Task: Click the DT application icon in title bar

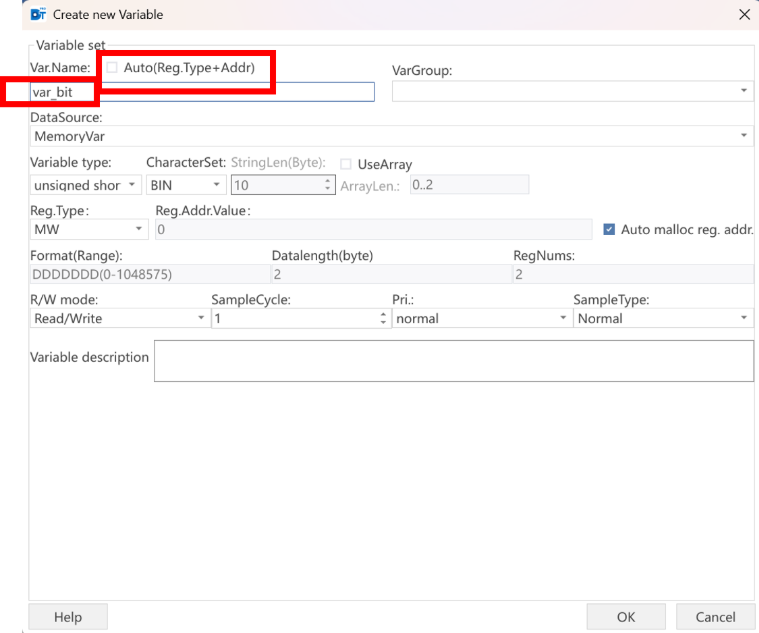Action: click(x=38, y=15)
